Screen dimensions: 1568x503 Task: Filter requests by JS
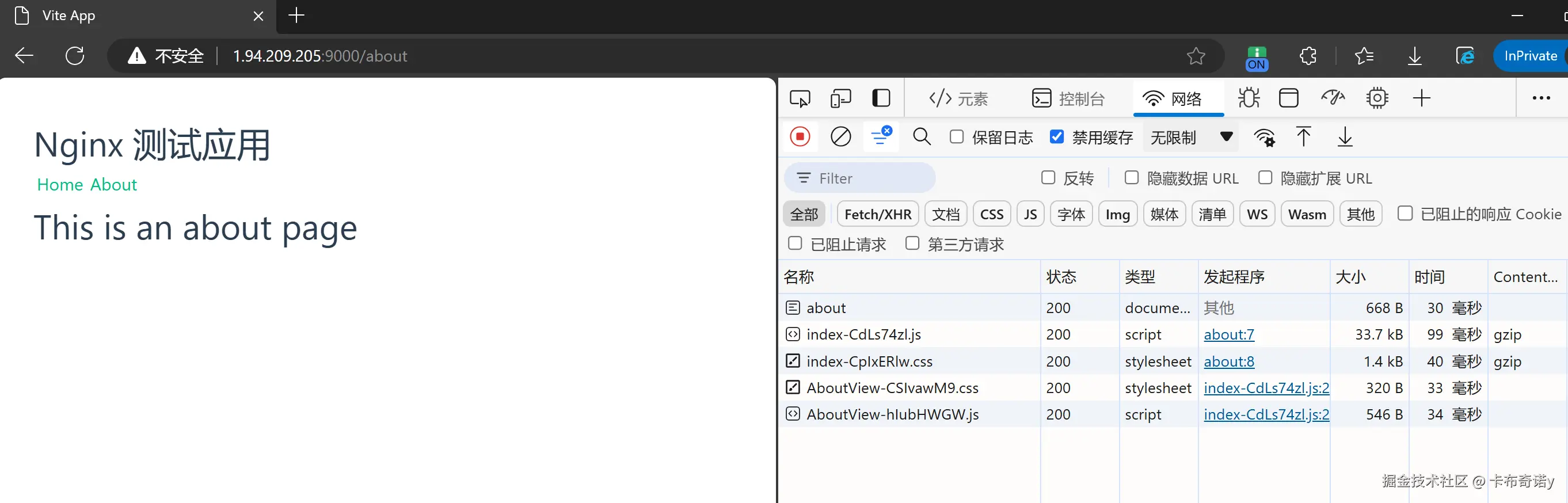coord(1030,214)
